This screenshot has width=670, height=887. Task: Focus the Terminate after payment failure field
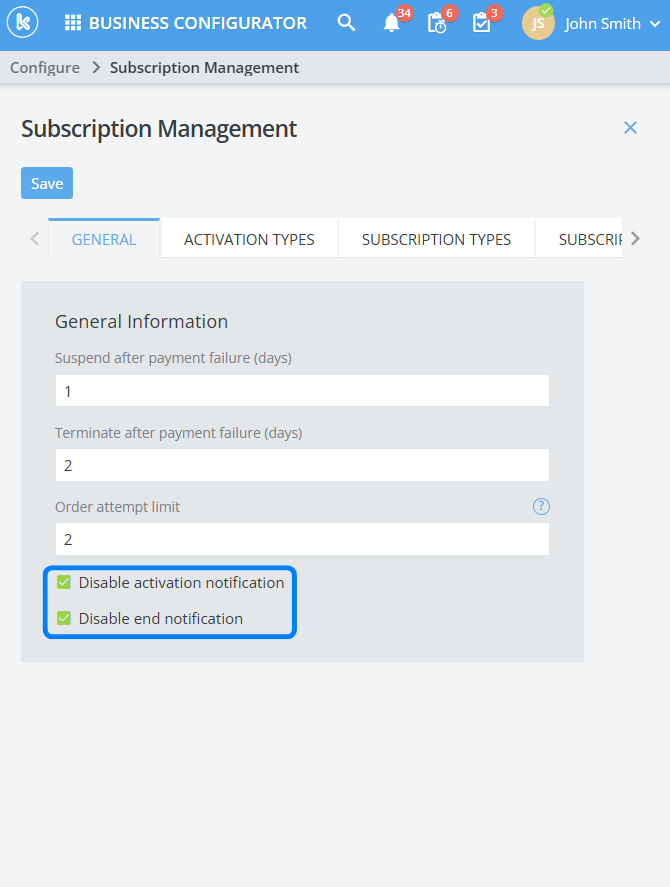click(x=302, y=465)
